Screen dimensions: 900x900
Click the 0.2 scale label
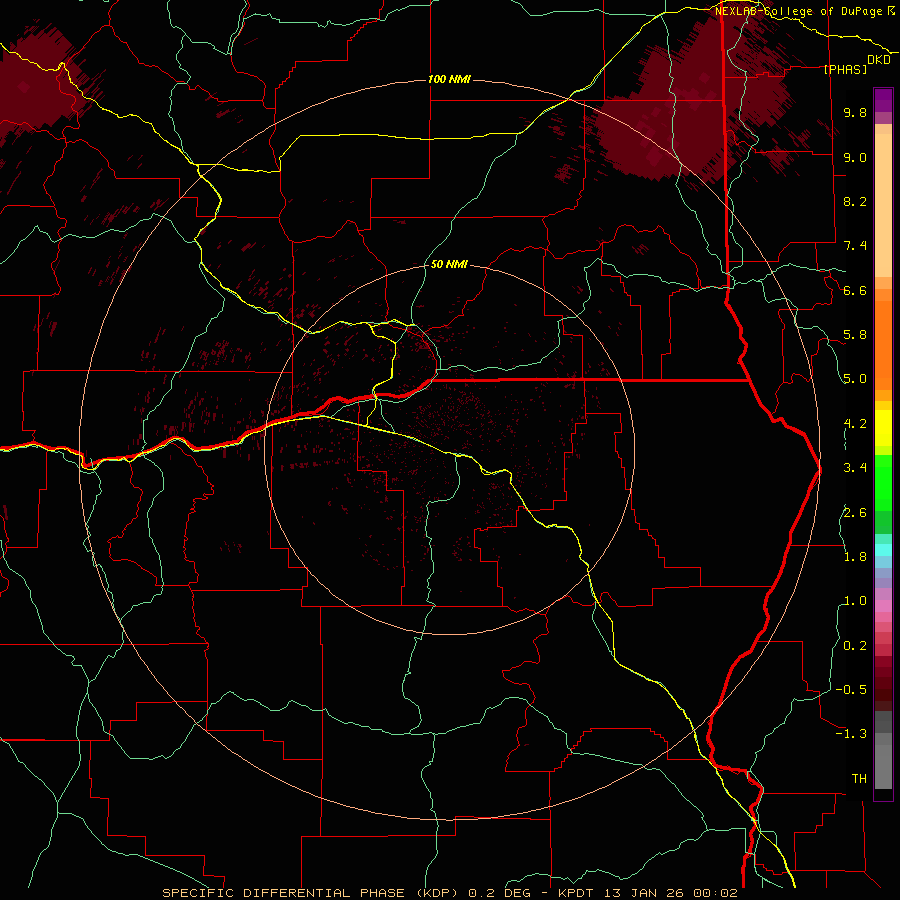coord(855,646)
